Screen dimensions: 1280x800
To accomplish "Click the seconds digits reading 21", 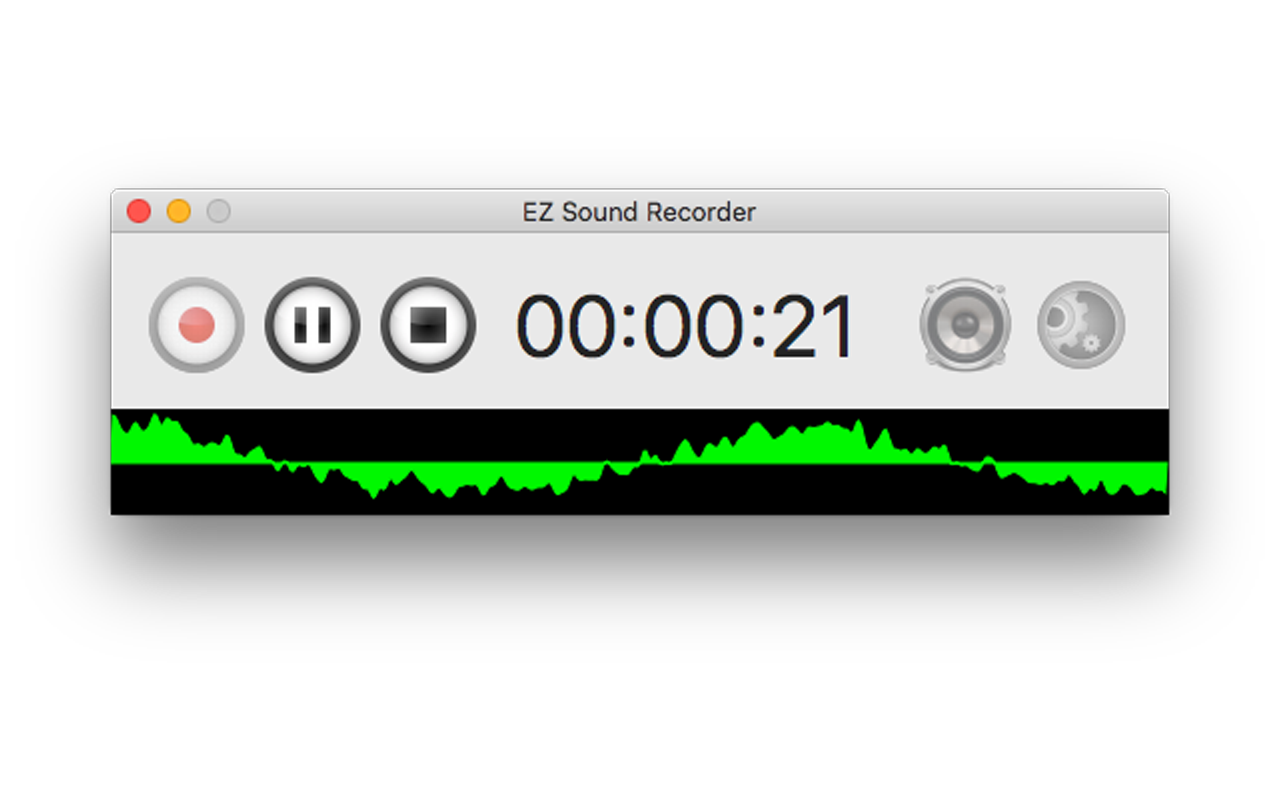I will [813, 327].
